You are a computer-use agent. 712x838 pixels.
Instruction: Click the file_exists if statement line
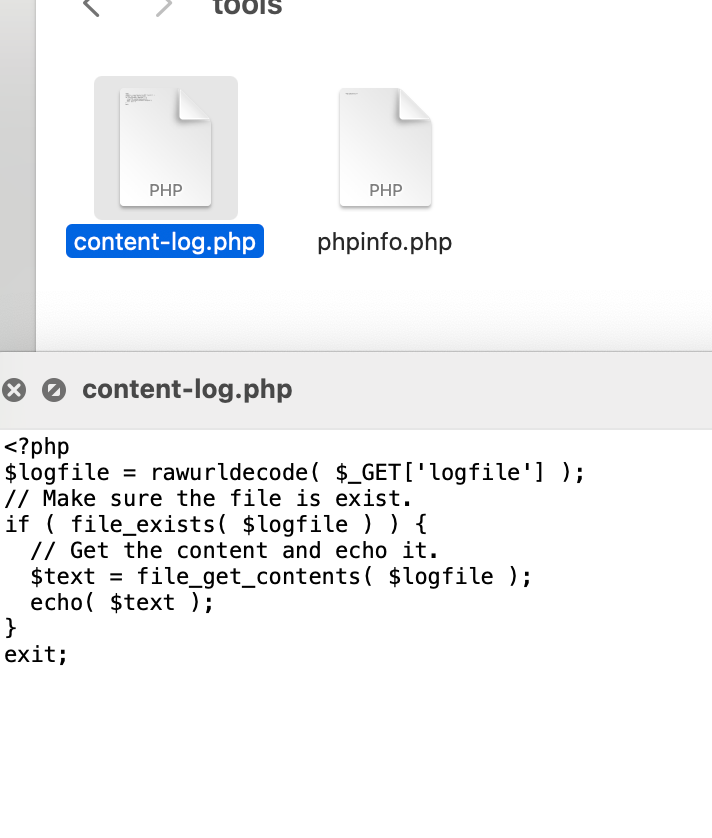[215, 524]
